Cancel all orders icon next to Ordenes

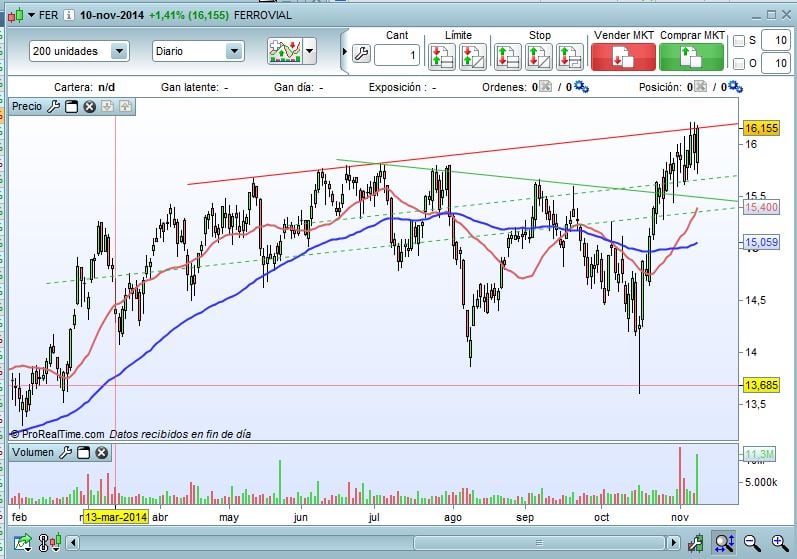[x=545, y=86]
